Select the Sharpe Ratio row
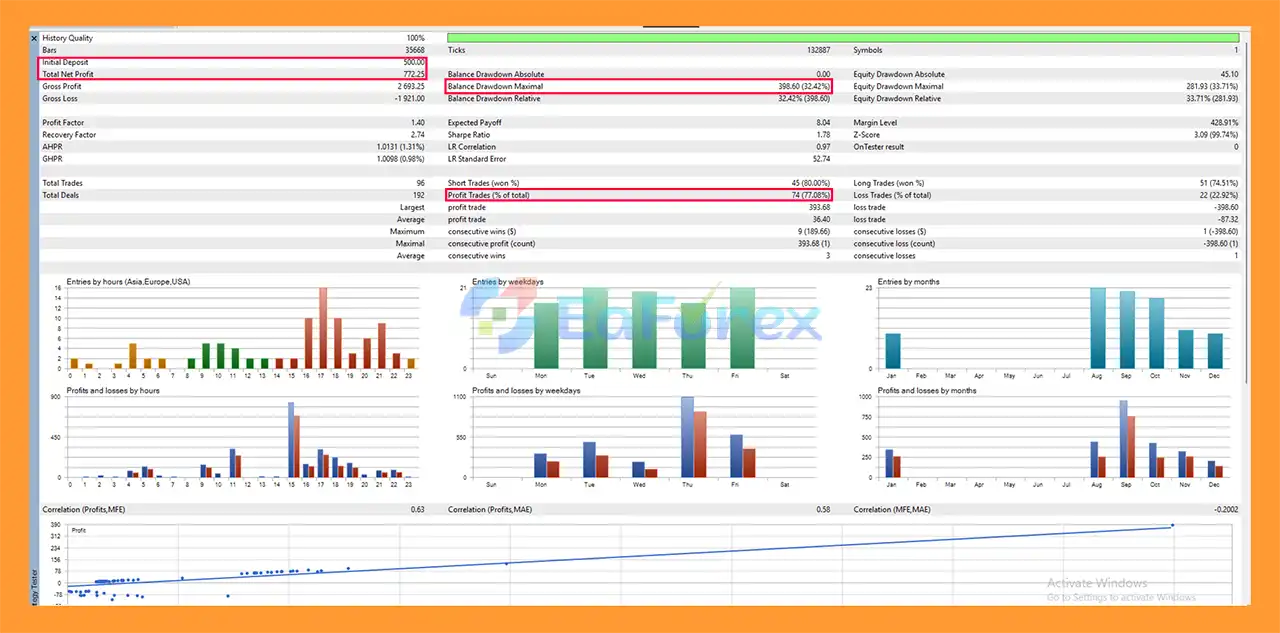The height and width of the screenshot is (633, 1280). tap(638, 134)
